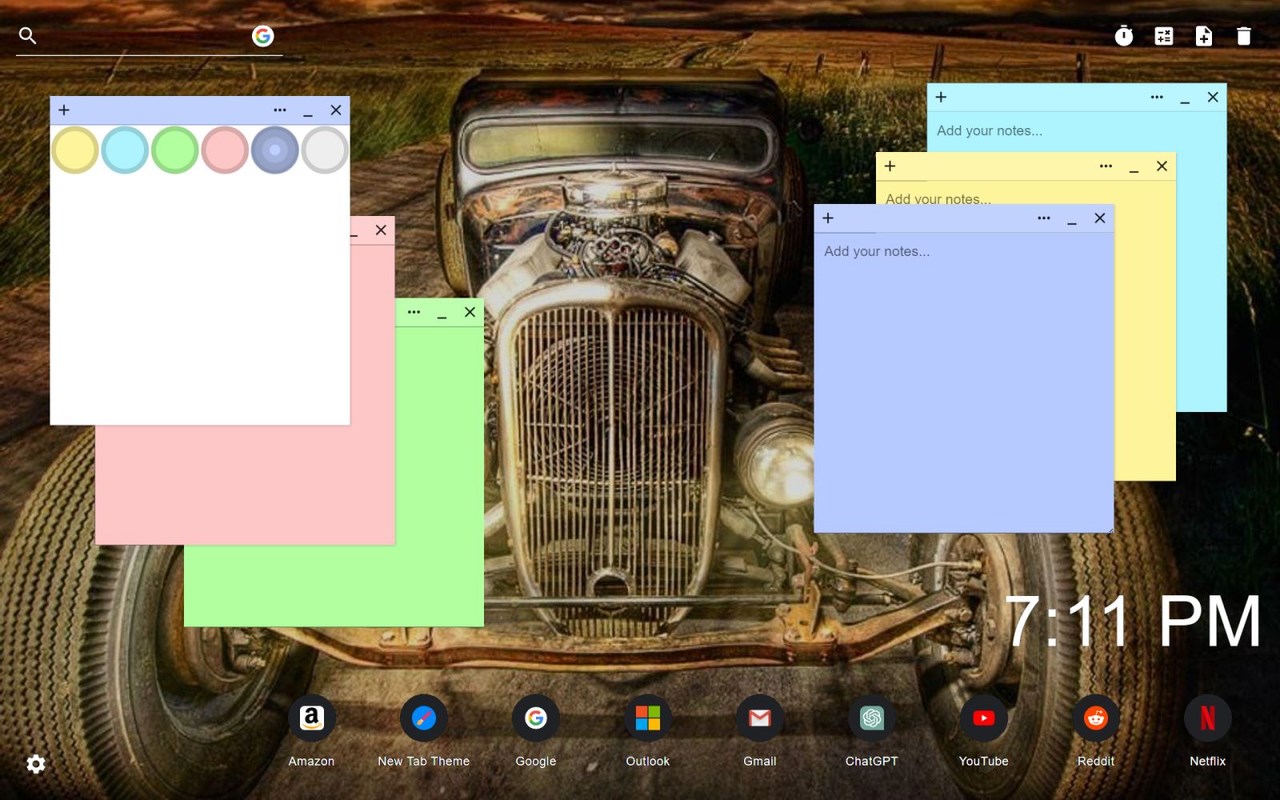Launch the ChatGPT shortcut
The height and width of the screenshot is (800, 1280).
point(872,719)
